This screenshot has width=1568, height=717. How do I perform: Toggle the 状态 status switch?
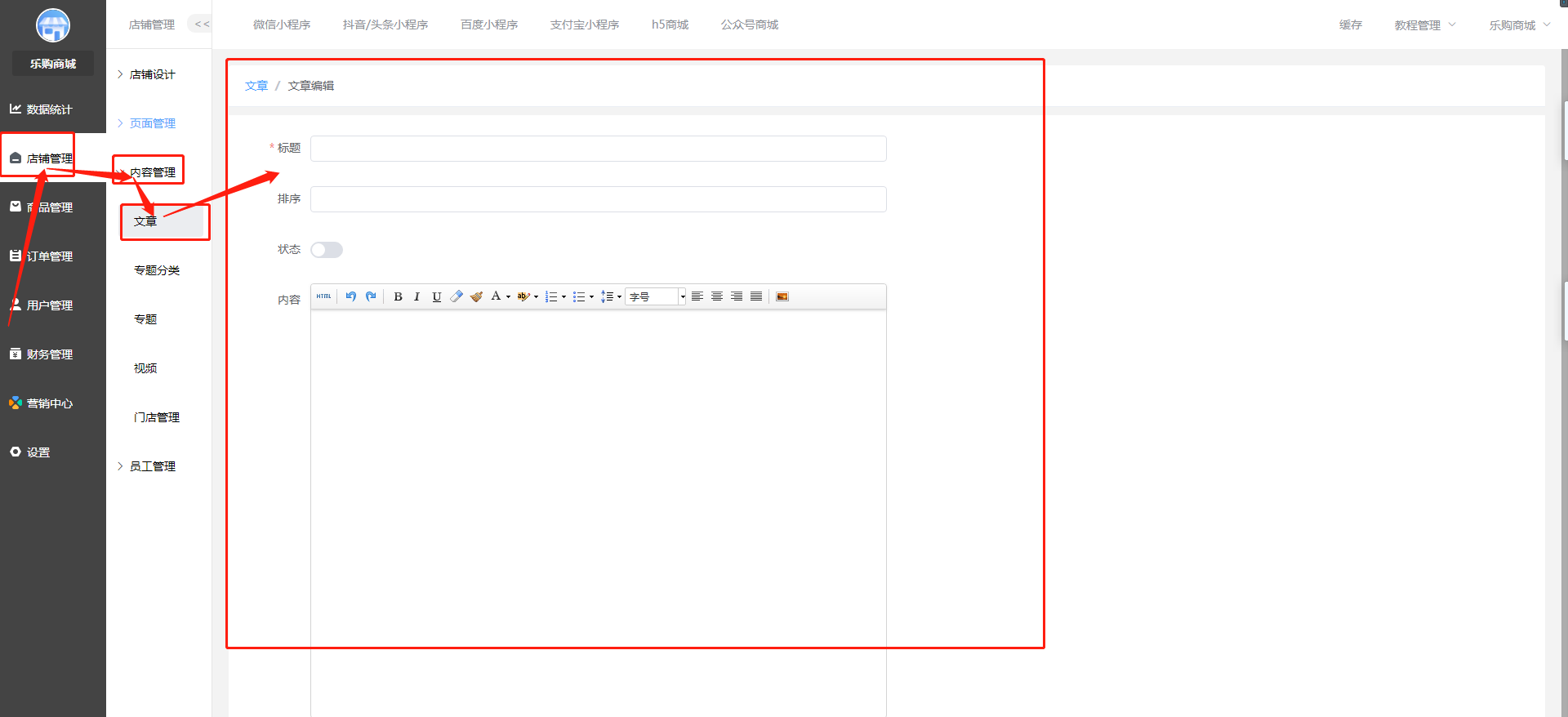pyautogui.click(x=327, y=250)
